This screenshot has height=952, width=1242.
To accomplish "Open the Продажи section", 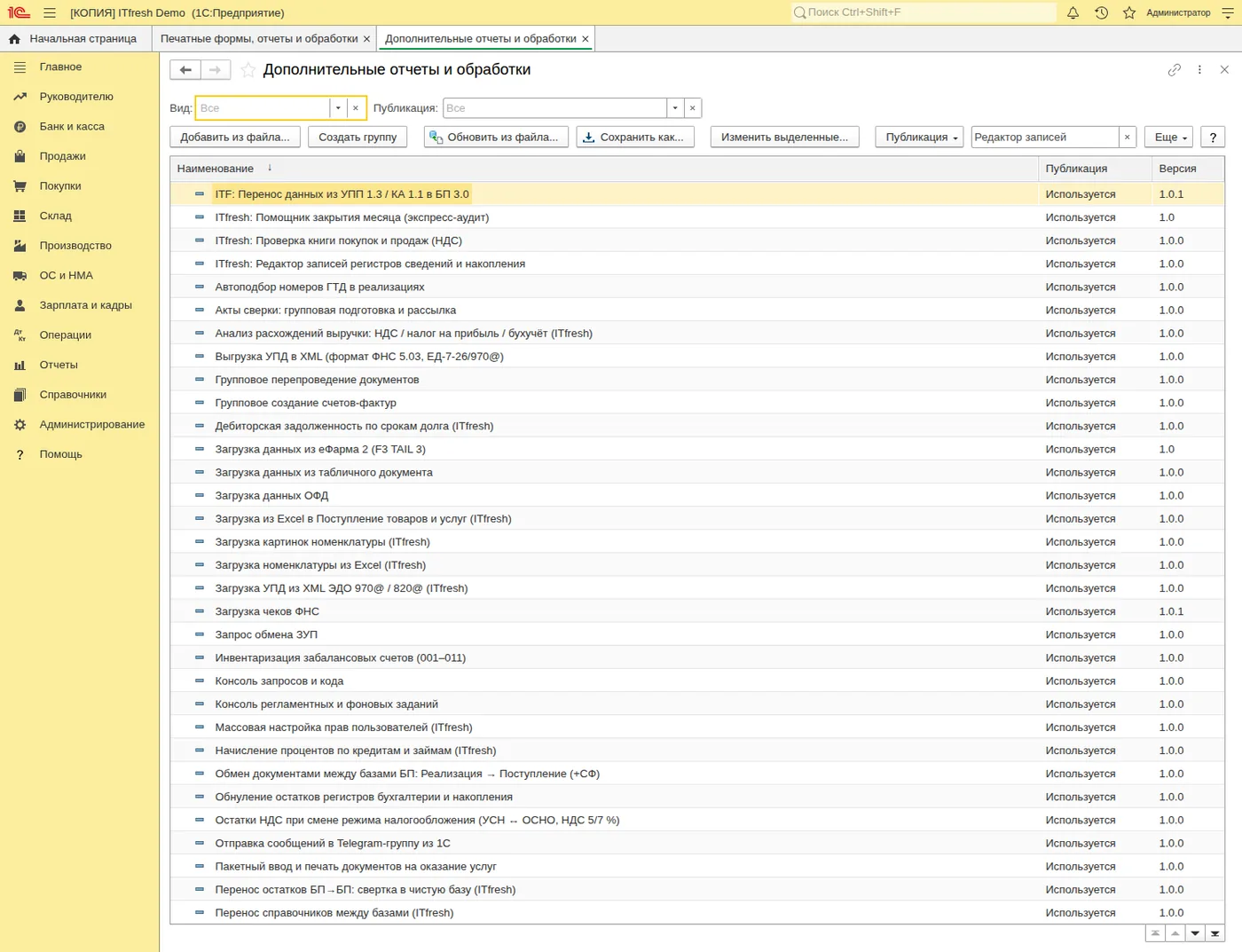I will (x=62, y=156).
